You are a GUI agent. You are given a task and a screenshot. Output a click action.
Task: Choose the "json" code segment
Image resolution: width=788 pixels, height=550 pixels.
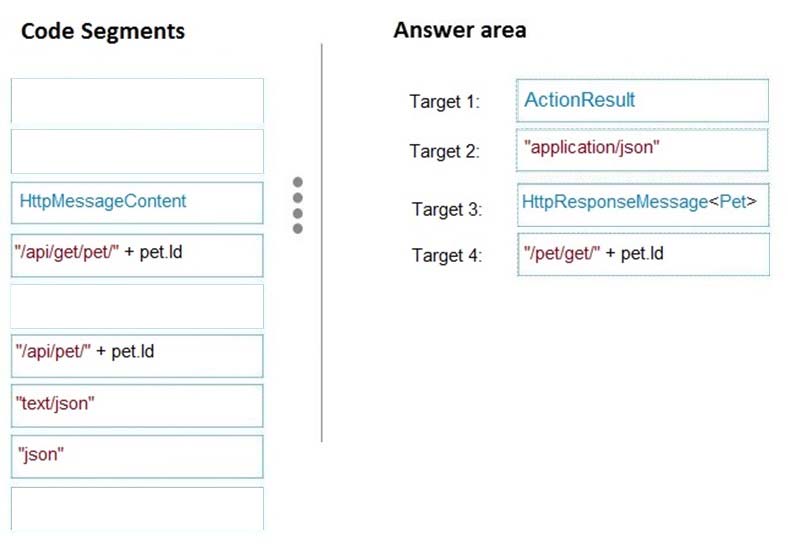137,456
